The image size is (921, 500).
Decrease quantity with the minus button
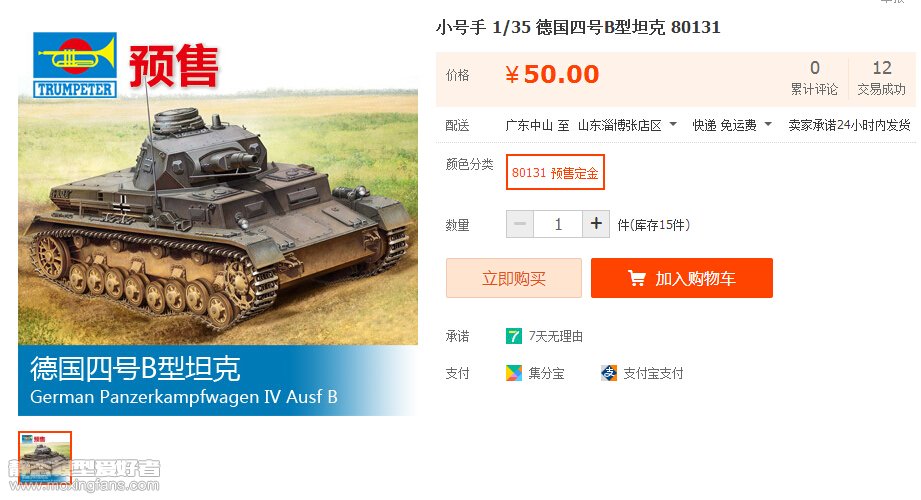coord(520,224)
